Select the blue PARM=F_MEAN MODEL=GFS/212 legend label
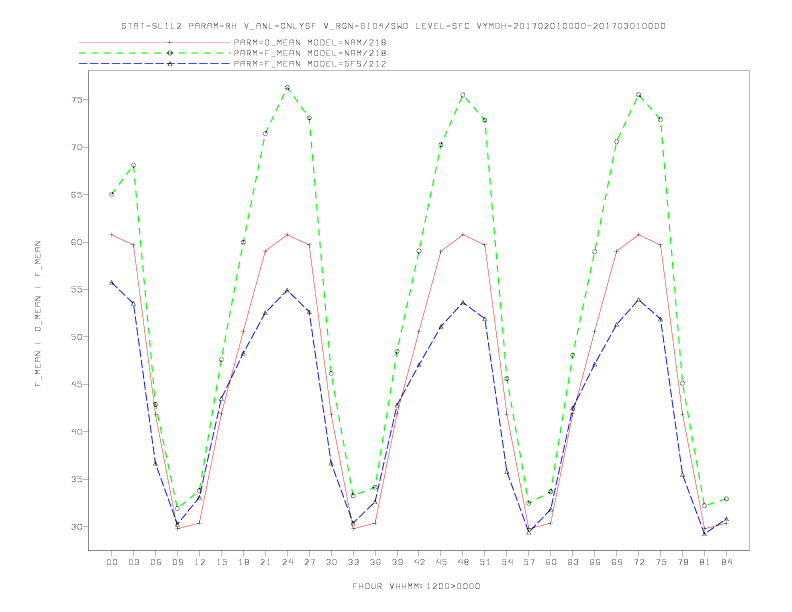Image resolution: width=792 pixels, height=612 pixels. pos(310,64)
